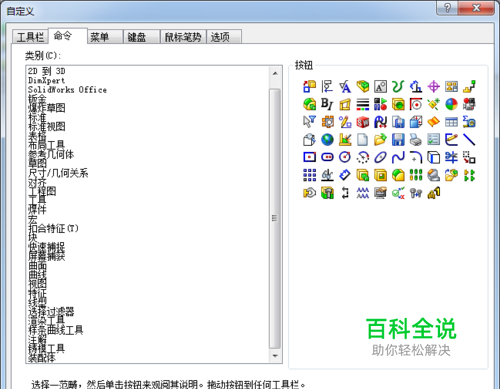Screen dimensions: 500x389
Task: Click the sigma measuring tape icon
Action: pos(469,122)
